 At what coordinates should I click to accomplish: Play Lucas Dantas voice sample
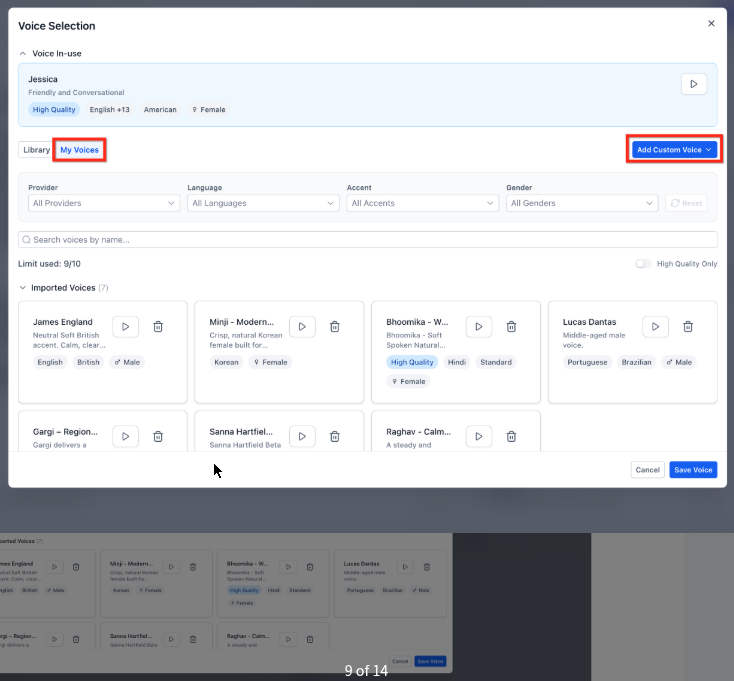pyautogui.click(x=655, y=327)
